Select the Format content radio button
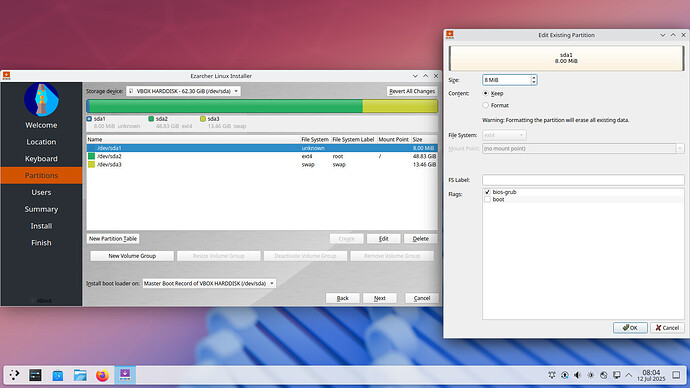This screenshot has height=388, width=690. click(x=485, y=105)
